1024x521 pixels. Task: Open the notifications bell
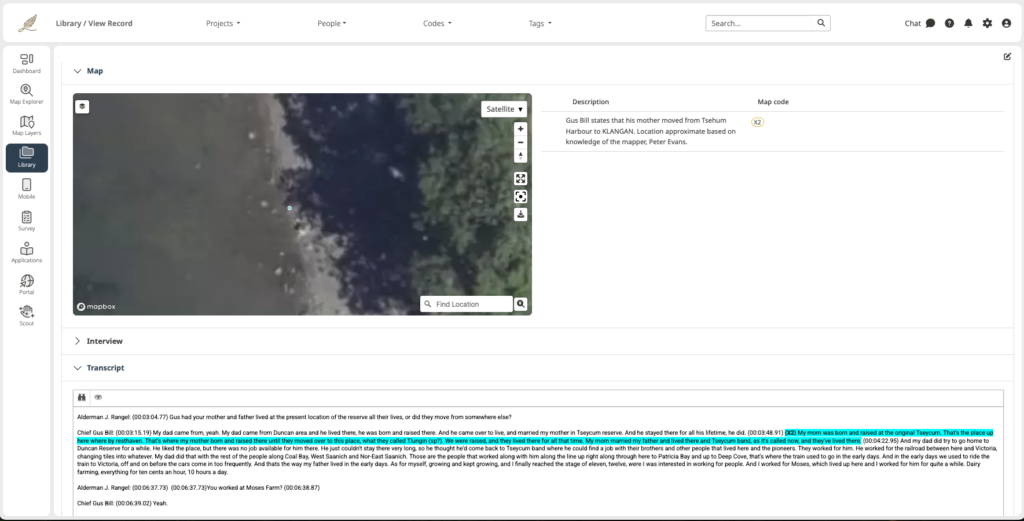[x=968, y=23]
